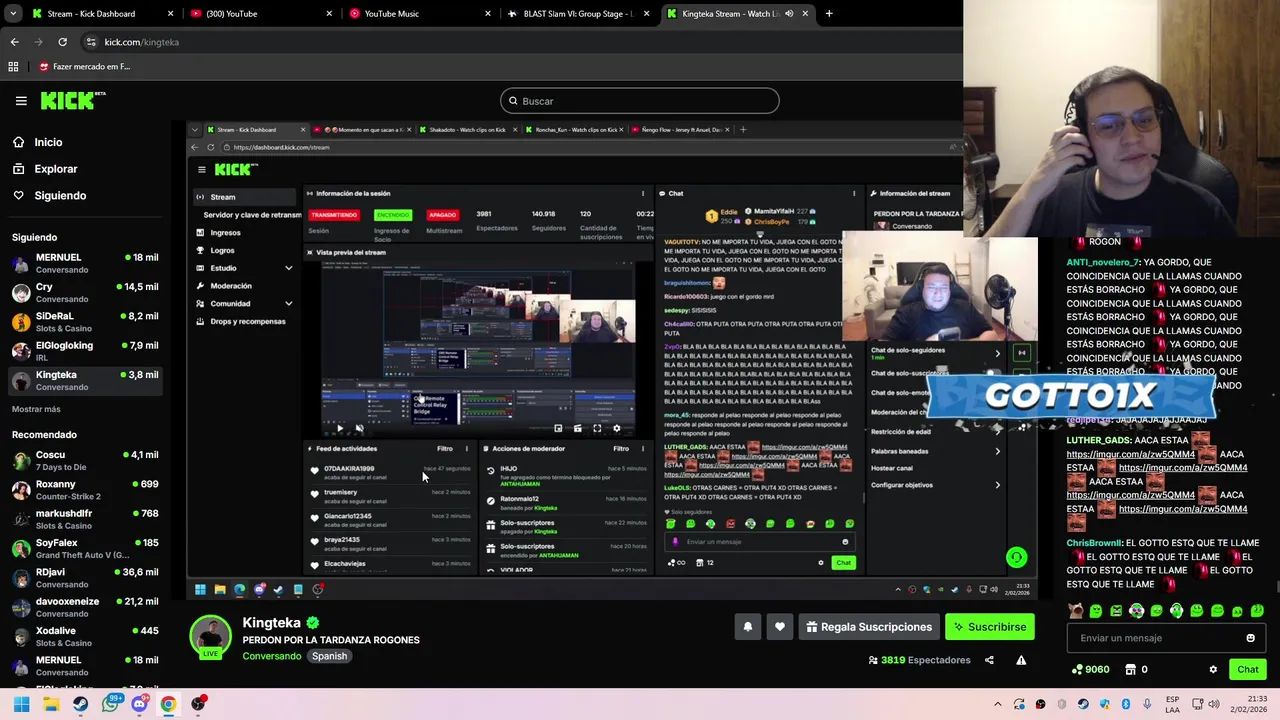Open the browser apps grid shortcut
This screenshot has height=720, width=1280.
[x=13, y=67]
